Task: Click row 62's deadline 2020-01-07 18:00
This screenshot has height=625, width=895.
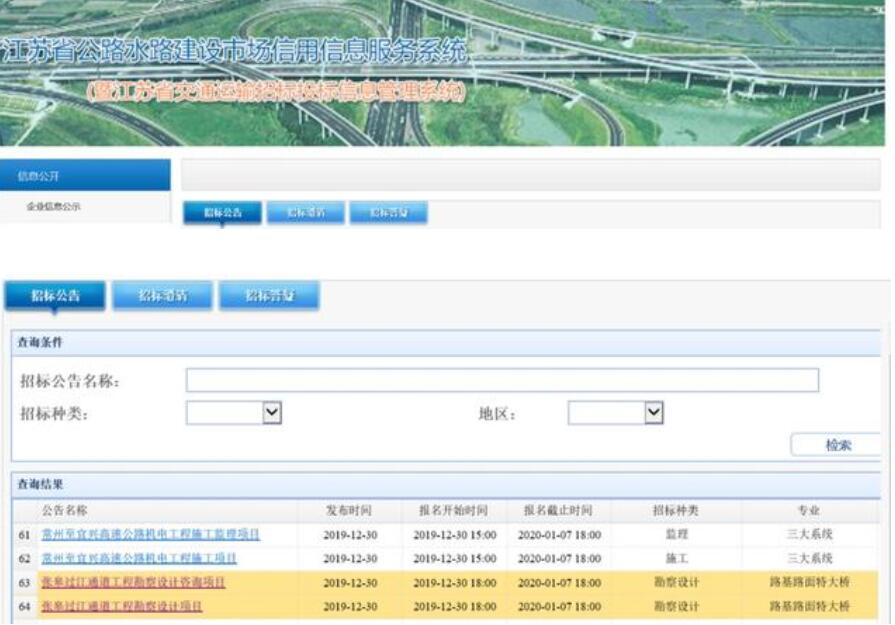Action: point(559,559)
